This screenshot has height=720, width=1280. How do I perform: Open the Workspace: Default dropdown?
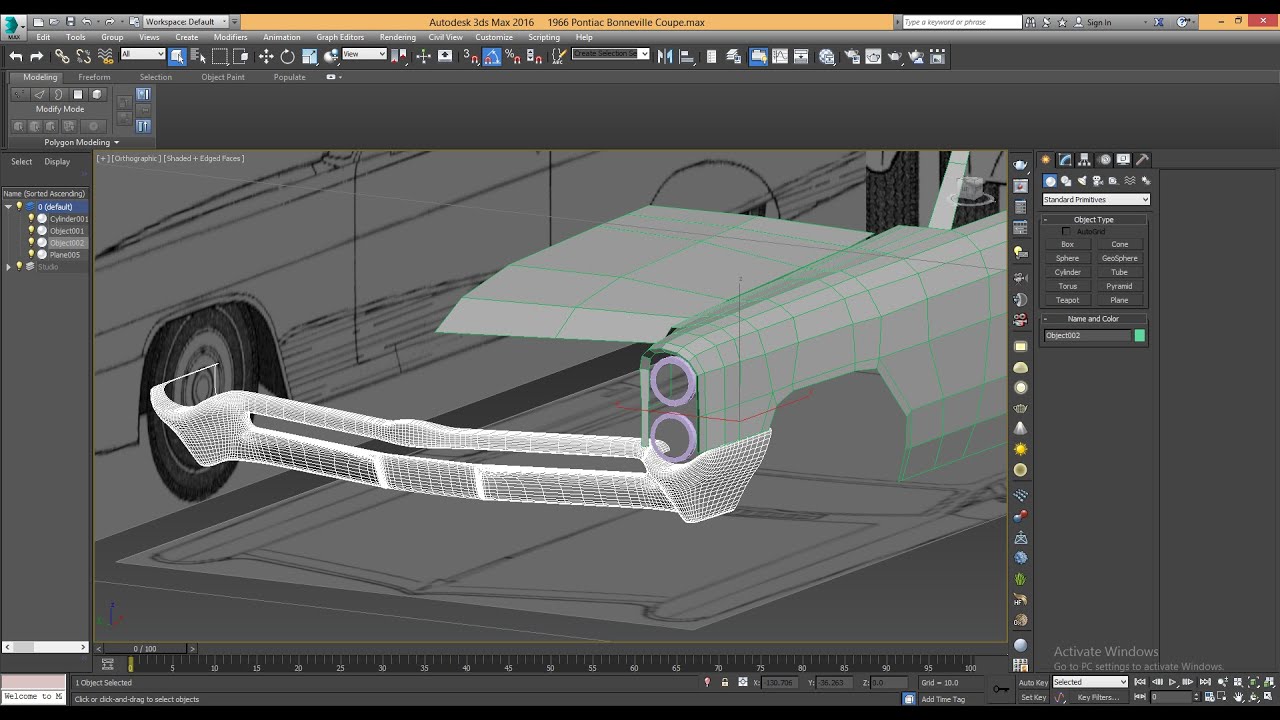[x=191, y=21]
